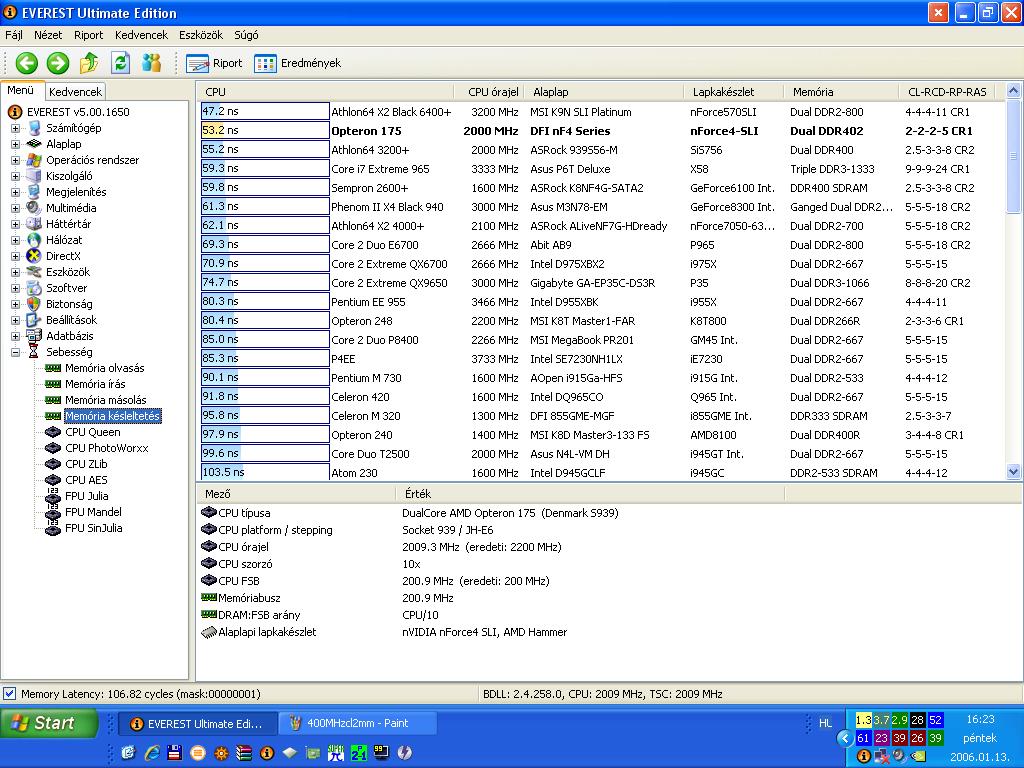Click the Refresh icon in toolbar
This screenshot has height=768, width=1024.
(x=121, y=63)
